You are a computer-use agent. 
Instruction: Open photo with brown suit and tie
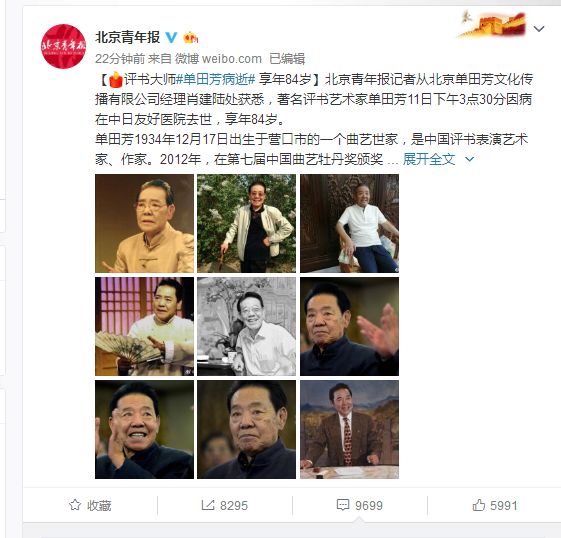350,429
